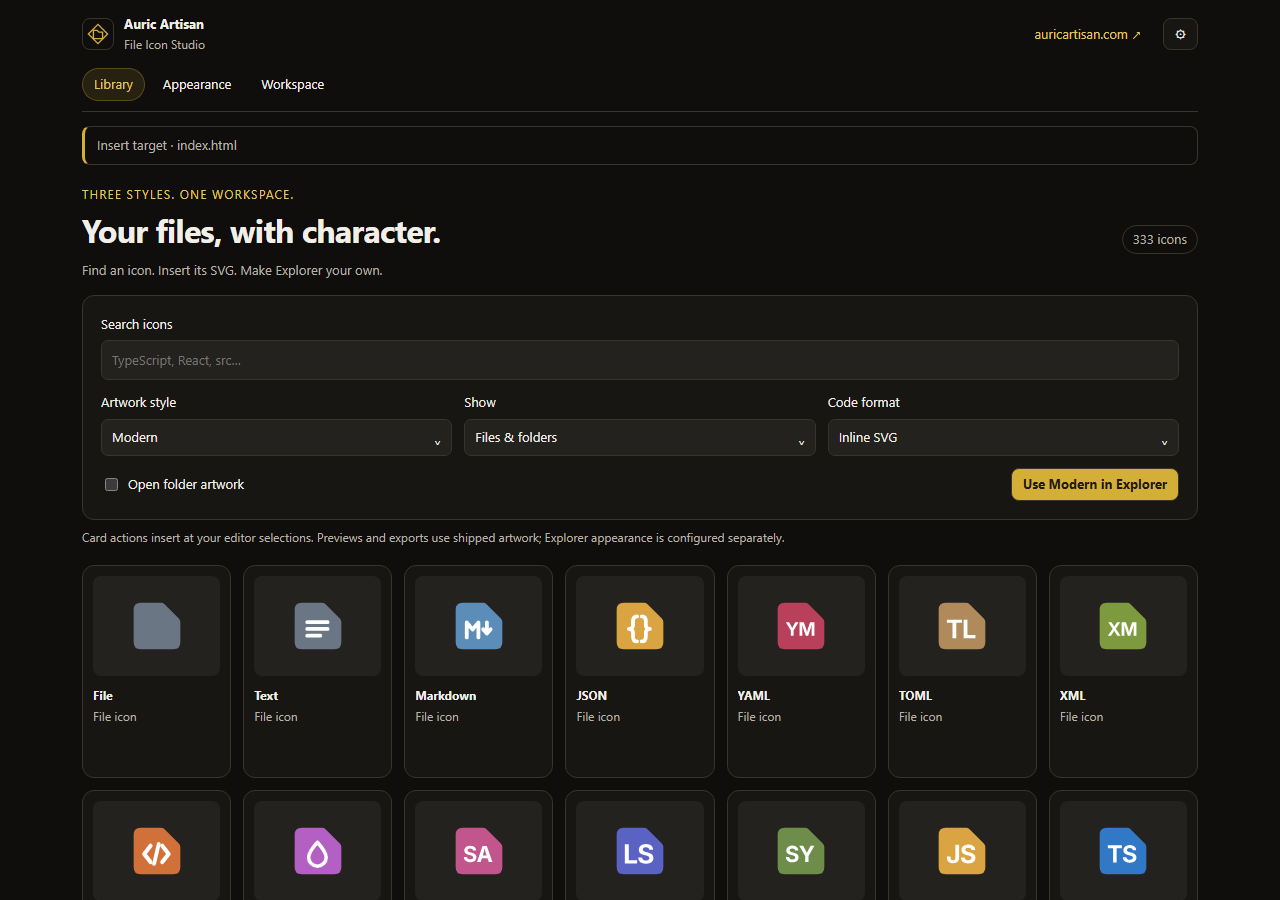1280x900 pixels.
Task: Open the Code format dropdown showing Inline SVG
Action: [1003, 438]
